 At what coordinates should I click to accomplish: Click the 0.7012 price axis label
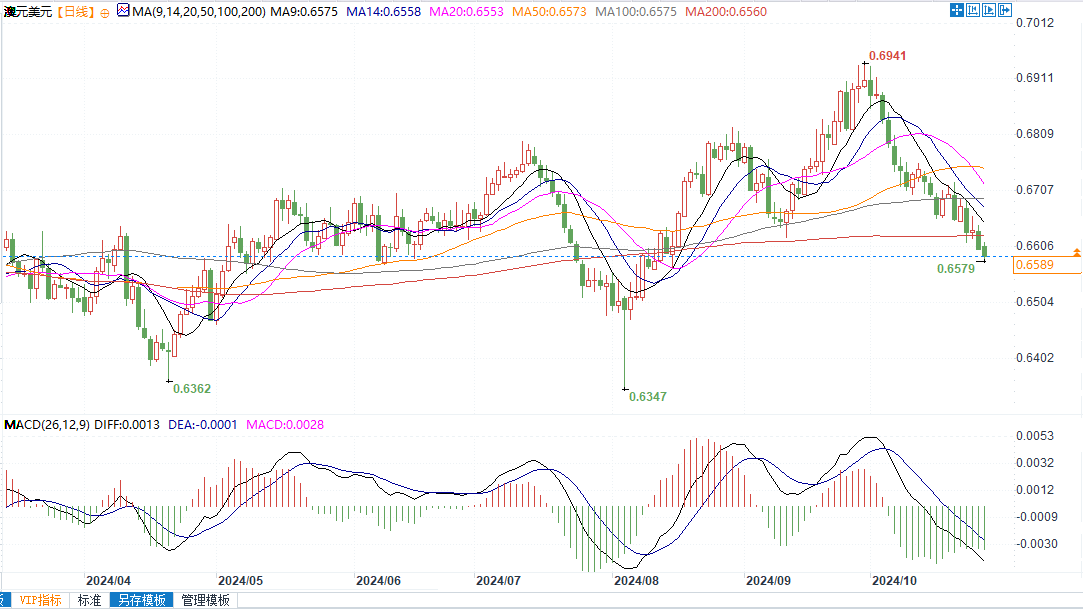[x=1035, y=23]
